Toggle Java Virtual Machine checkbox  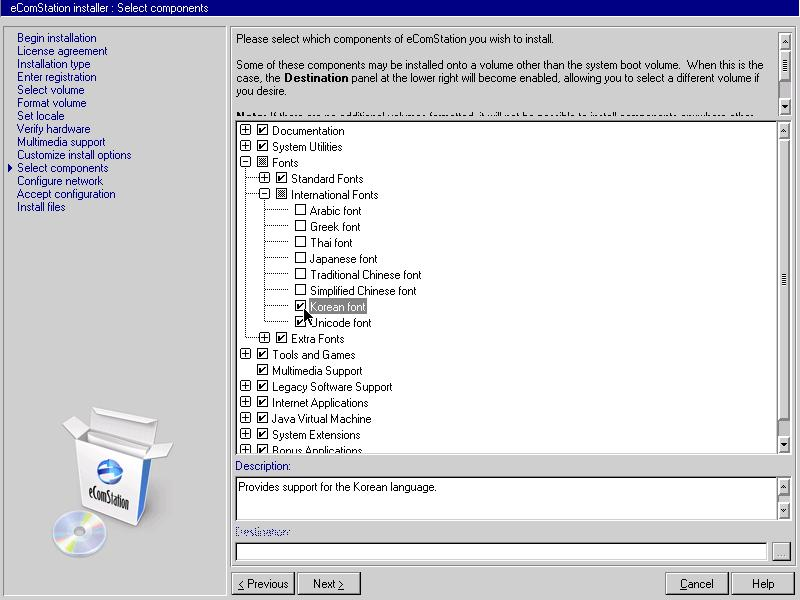click(x=262, y=418)
